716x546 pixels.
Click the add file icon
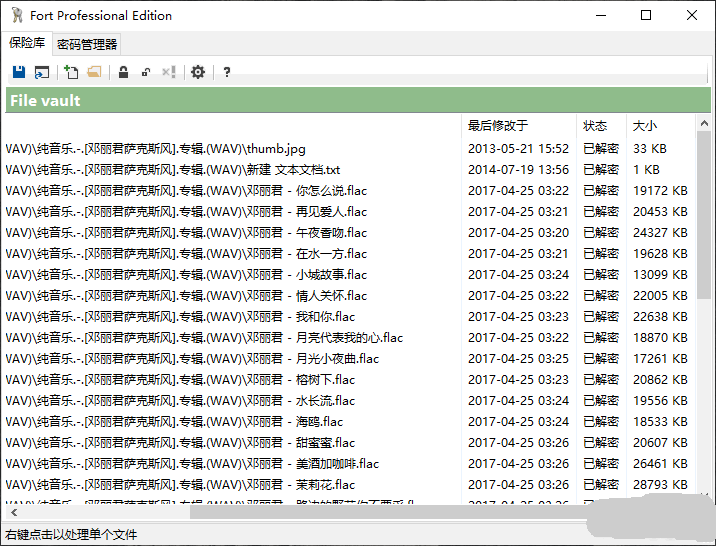tap(71, 72)
